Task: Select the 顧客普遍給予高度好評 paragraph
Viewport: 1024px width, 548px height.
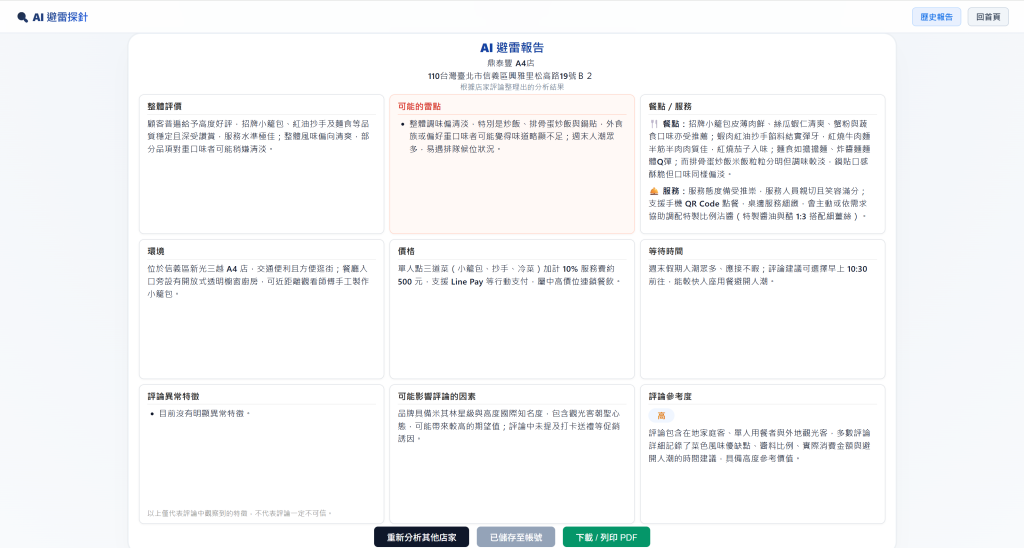Action: (x=258, y=136)
